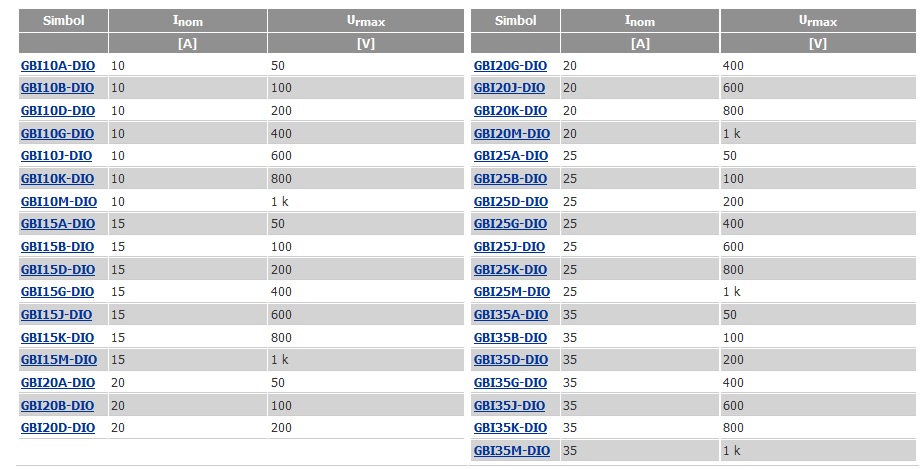
Task: Click the GBI35M-DIO link
Action: coord(512,451)
